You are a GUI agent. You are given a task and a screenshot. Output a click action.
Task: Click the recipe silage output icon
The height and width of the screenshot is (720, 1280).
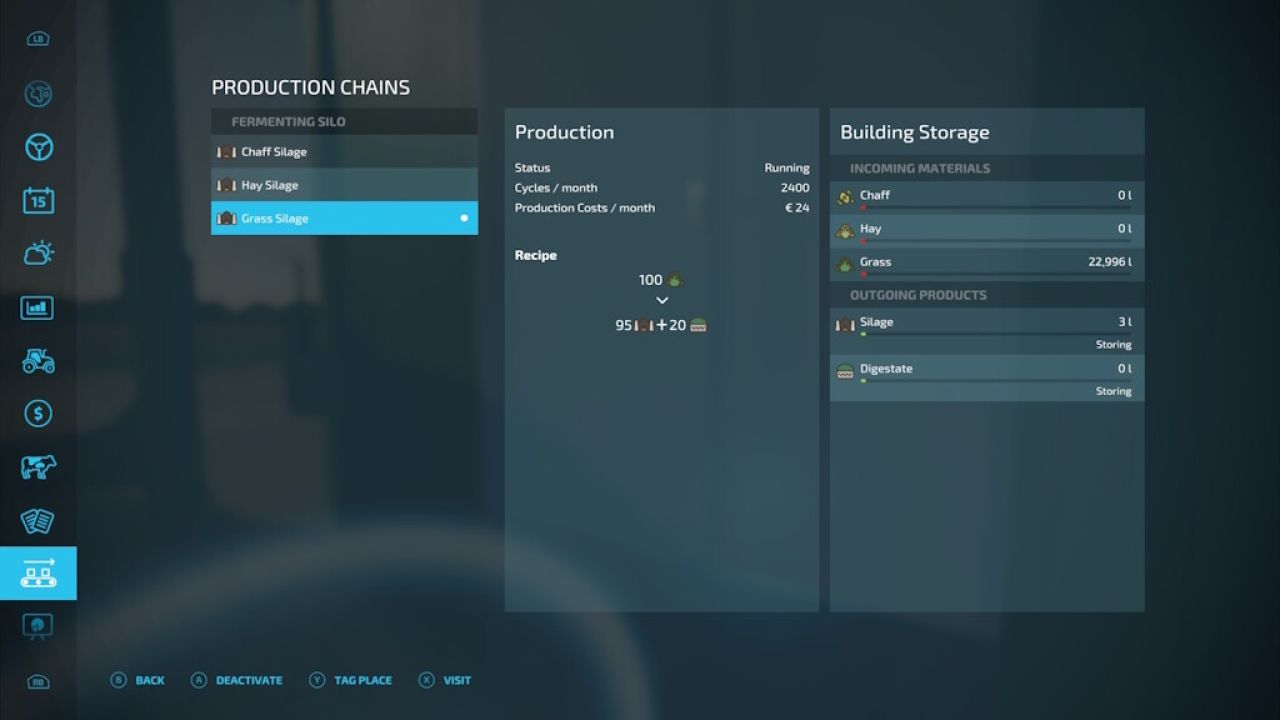644,325
